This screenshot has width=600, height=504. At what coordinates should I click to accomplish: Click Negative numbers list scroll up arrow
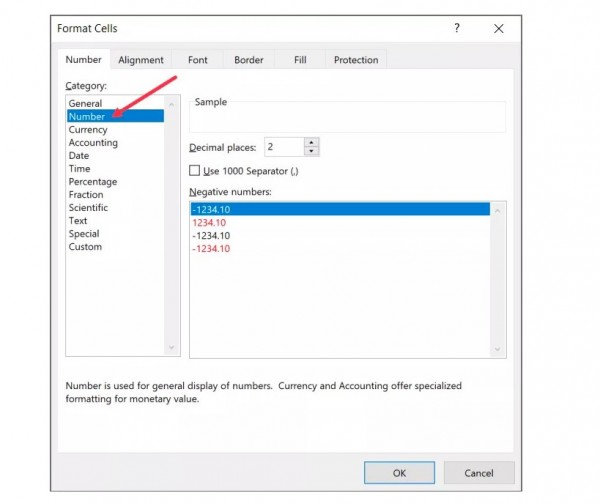tap(497, 211)
